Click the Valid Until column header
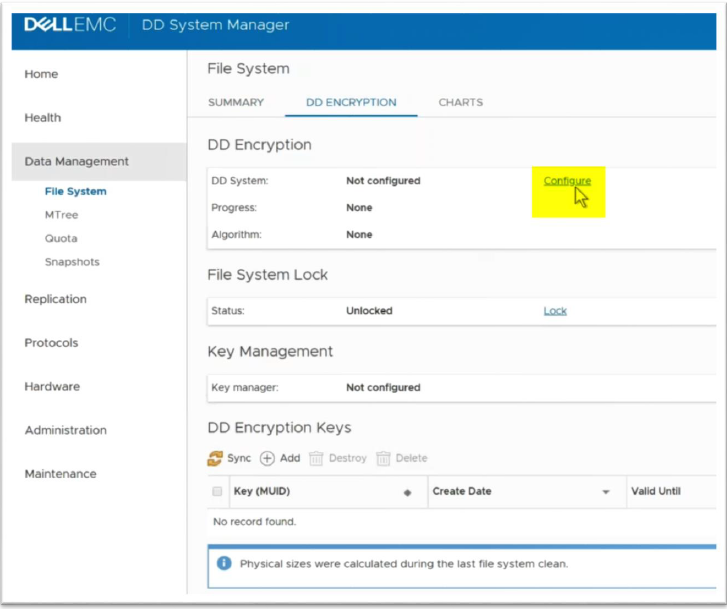 [656, 491]
